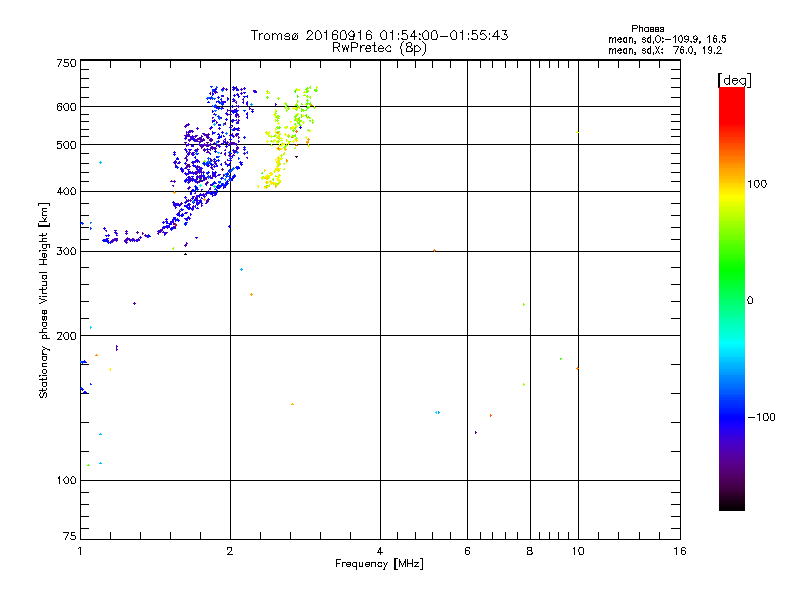Screen dimensions: 800x600
Task: Click the '1' frequency axis tick label
Action: point(80,551)
